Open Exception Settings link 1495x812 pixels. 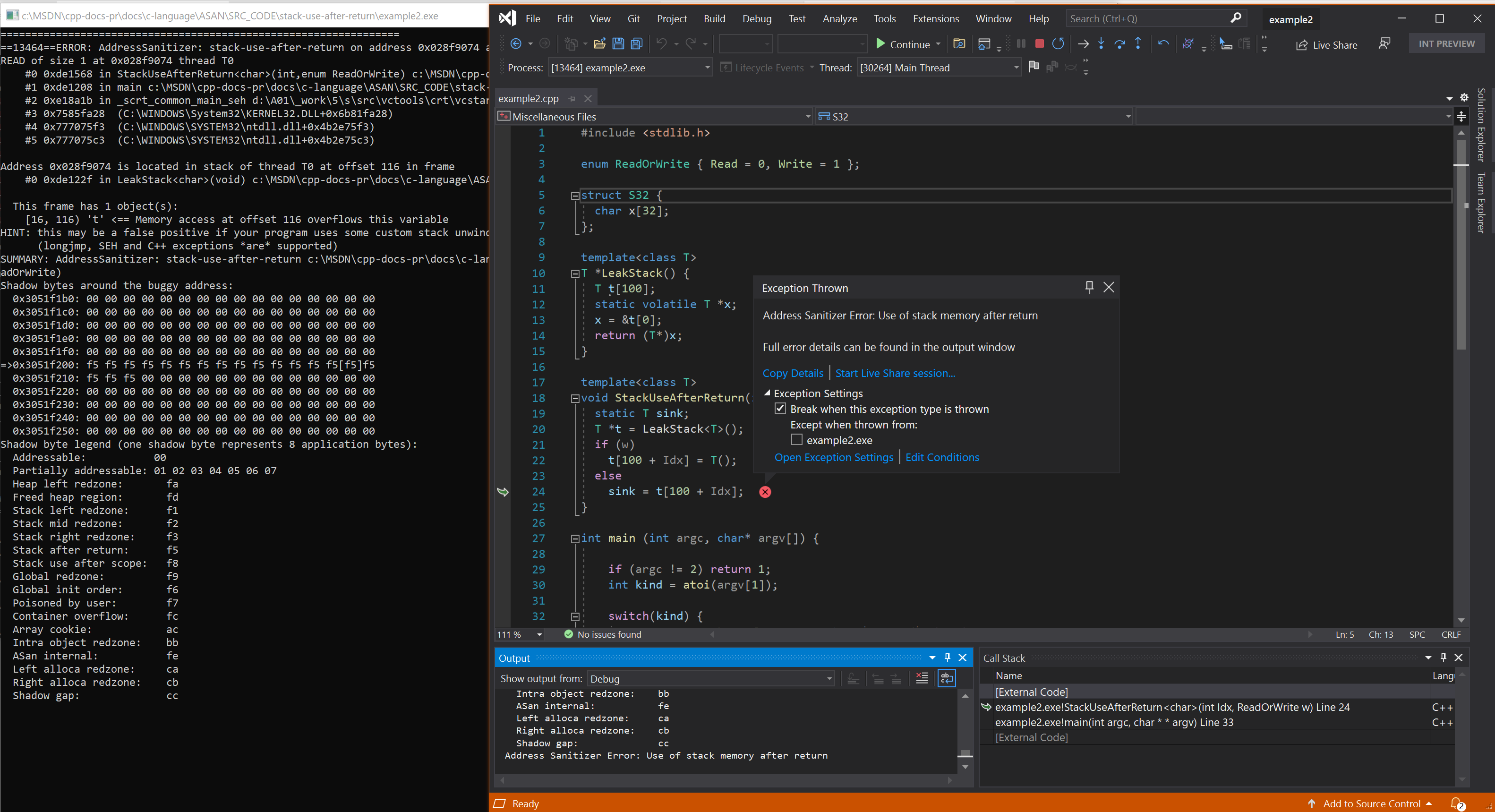(834, 457)
